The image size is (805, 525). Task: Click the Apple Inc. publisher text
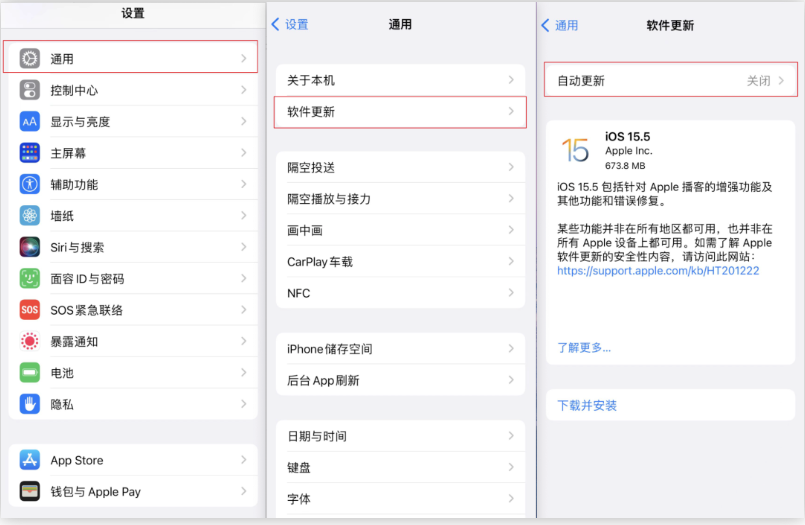[x=628, y=151]
